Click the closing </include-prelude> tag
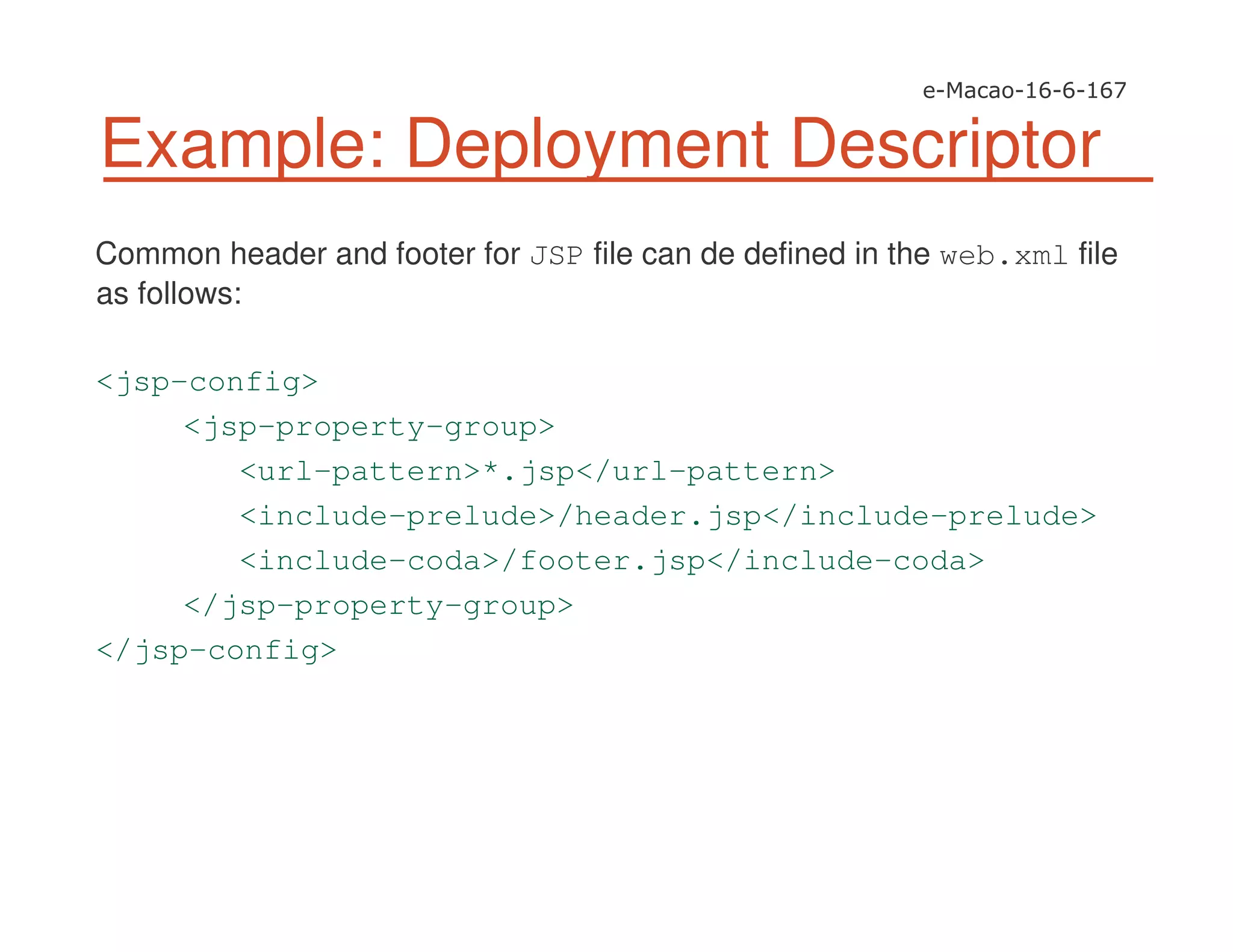 click(930, 516)
